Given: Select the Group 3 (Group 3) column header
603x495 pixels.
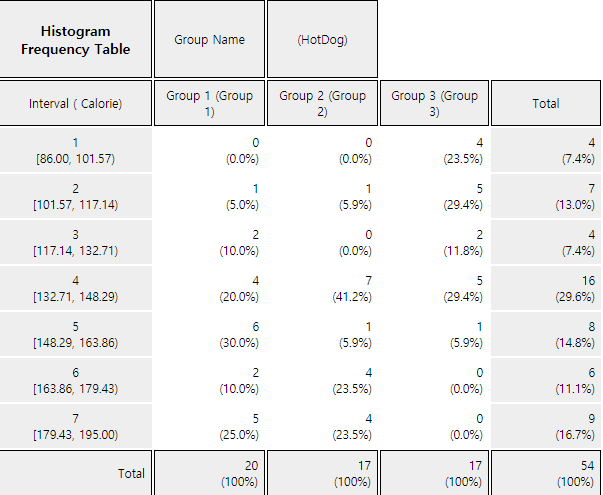Looking at the screenshot, I should click(x=434, y=103).
